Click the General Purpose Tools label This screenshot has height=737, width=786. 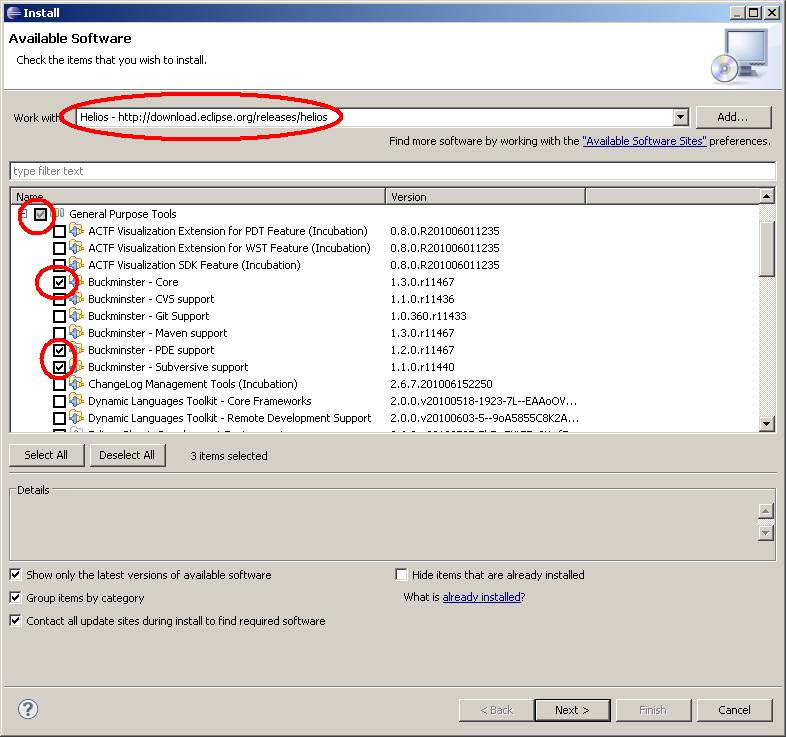point(123,214)
